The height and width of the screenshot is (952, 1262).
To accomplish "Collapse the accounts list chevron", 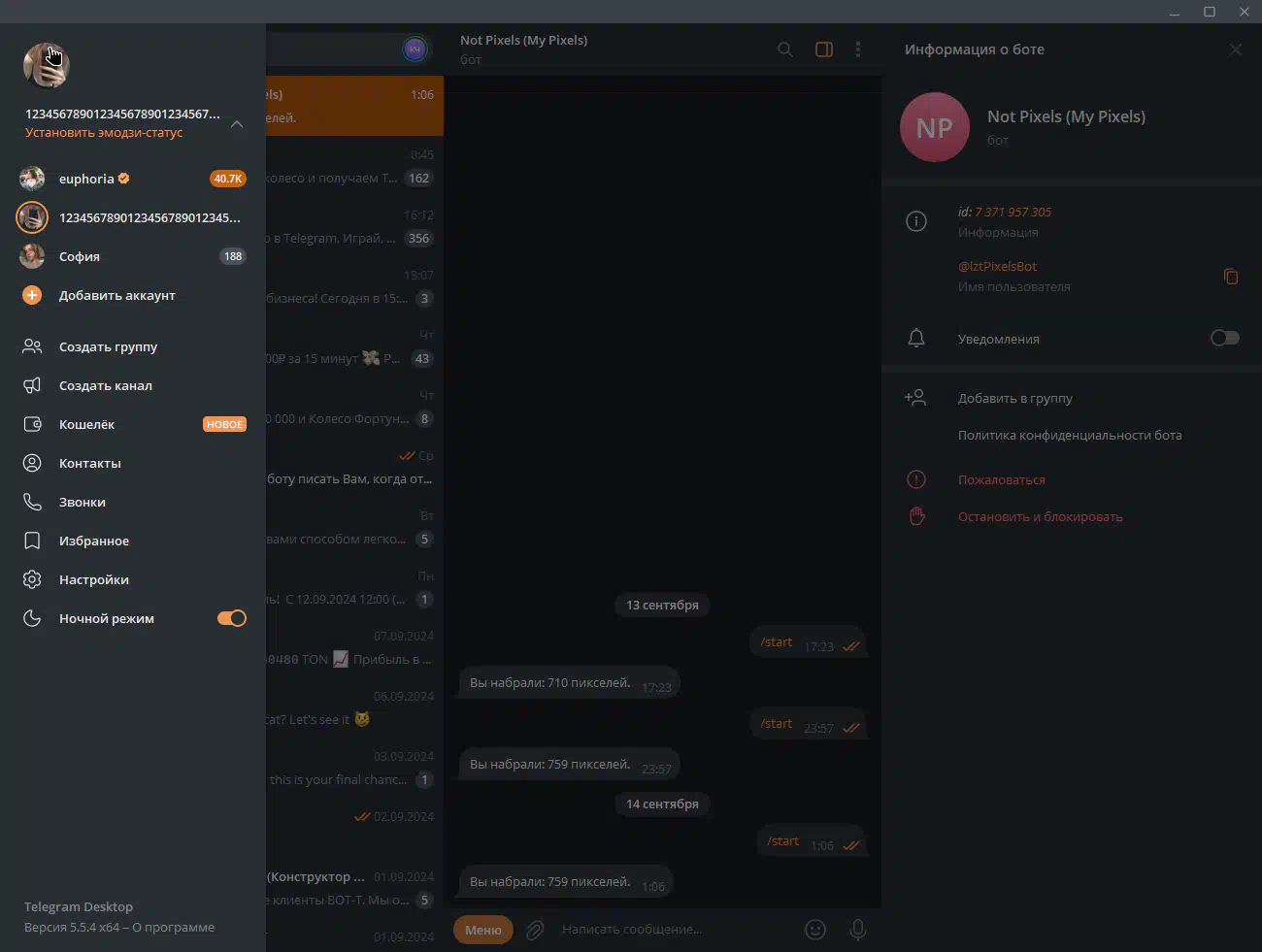I will [x=237, y=123].
